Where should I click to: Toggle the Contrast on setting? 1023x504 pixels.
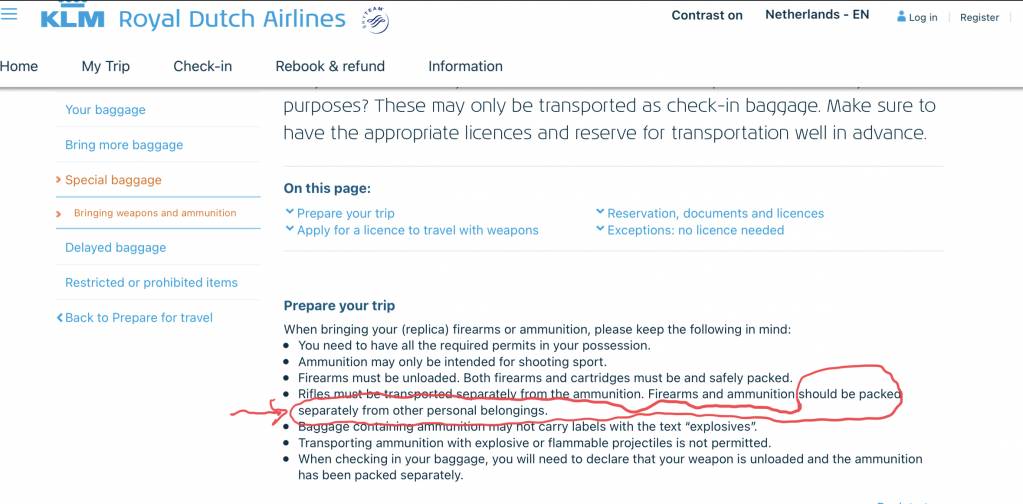[x=707, y=16]
